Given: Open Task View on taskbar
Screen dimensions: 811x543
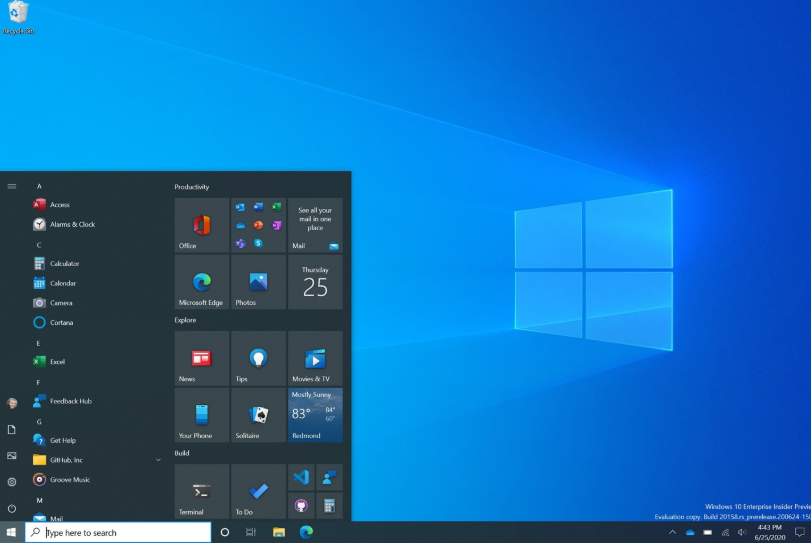Looking at the screenshot, I should pos(251,532).
